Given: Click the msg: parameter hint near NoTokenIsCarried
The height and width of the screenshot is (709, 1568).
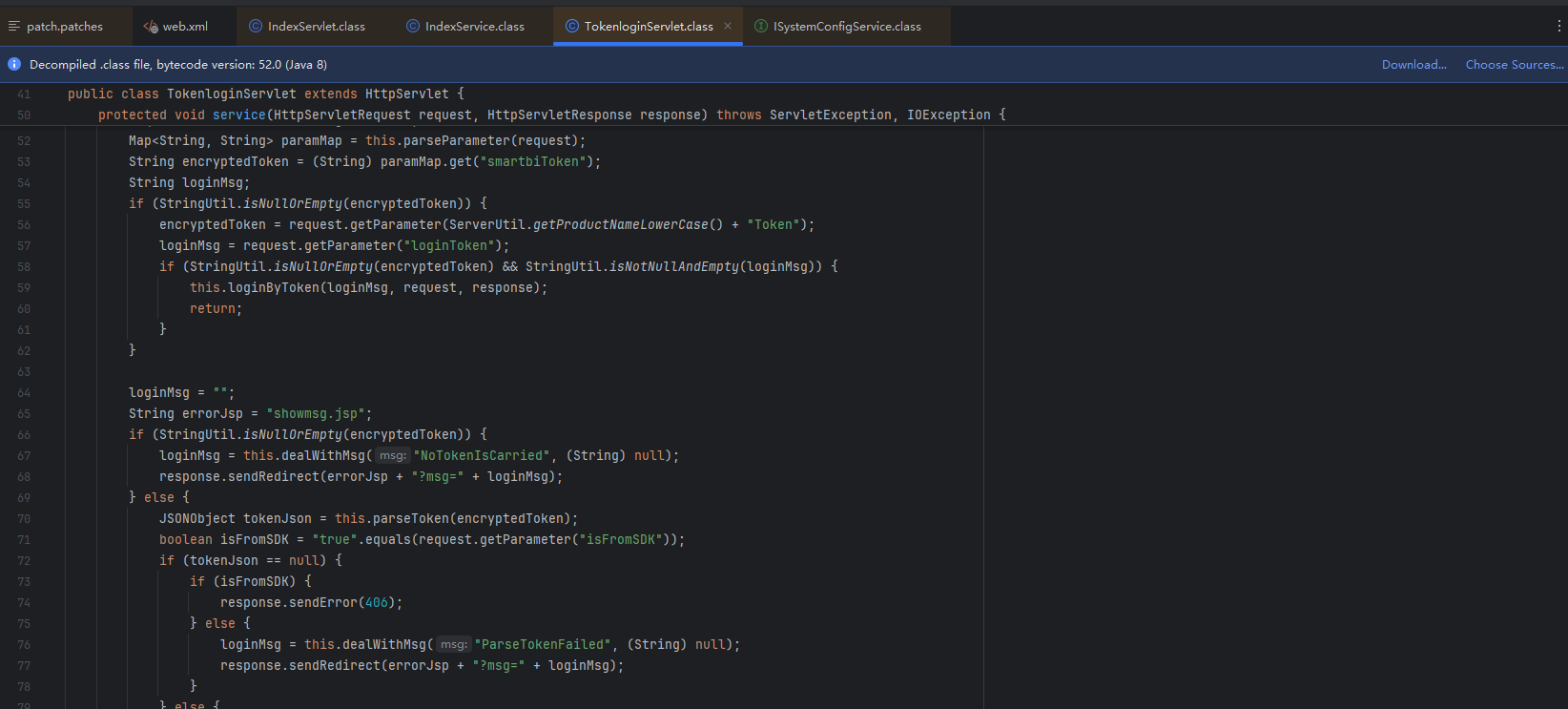Looking at the screenshot, I should click(x=393, y=456).
